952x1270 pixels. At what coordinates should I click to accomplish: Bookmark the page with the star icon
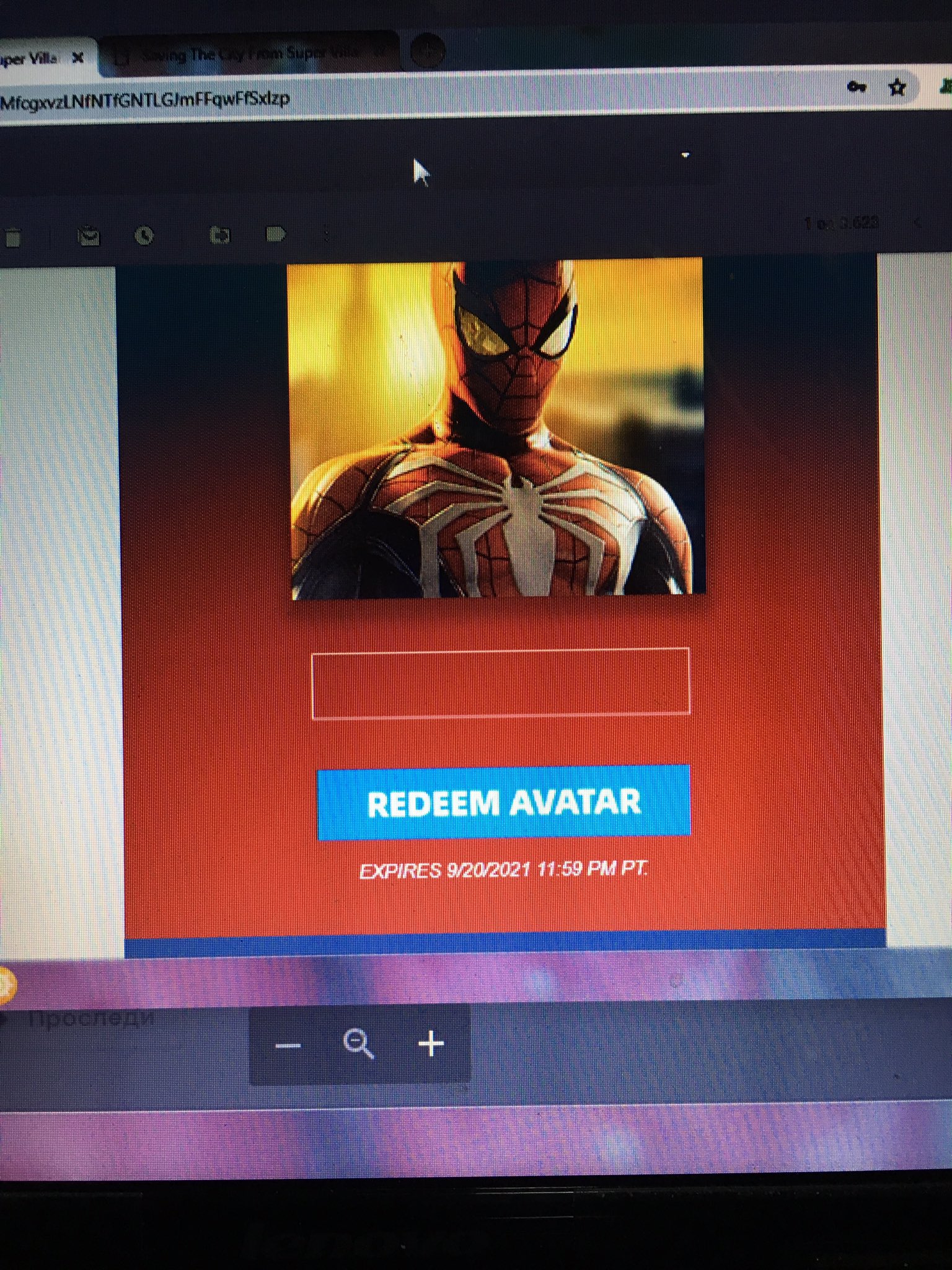(896, 87)
